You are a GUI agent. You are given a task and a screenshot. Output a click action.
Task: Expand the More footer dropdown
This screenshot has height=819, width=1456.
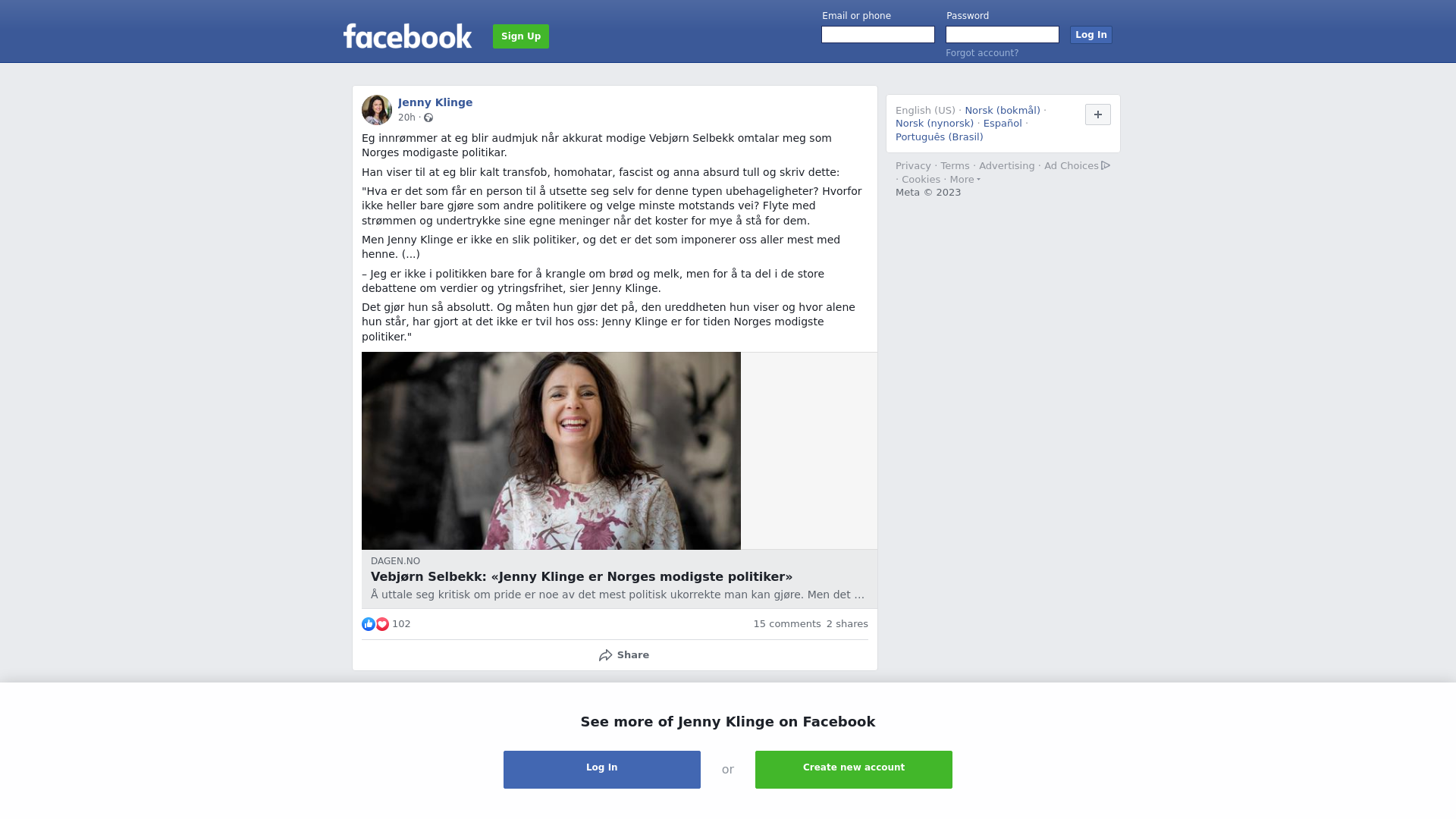(x=965, y=180)
